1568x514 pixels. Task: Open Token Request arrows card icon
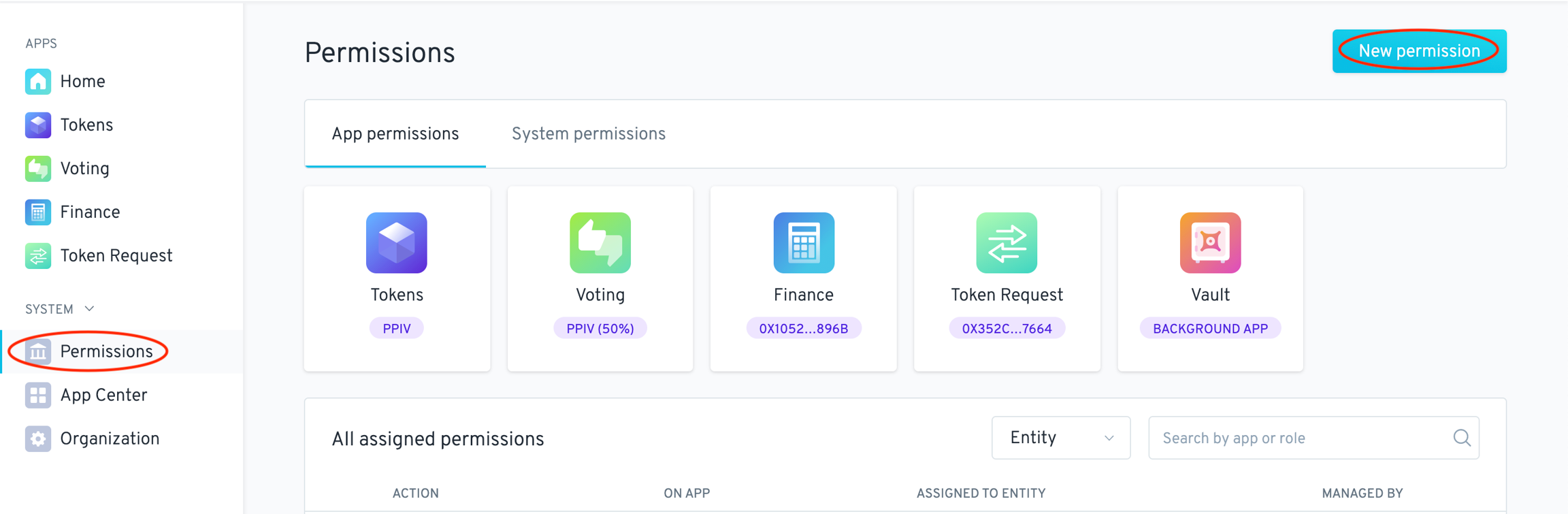click(x=1007, y=243)
